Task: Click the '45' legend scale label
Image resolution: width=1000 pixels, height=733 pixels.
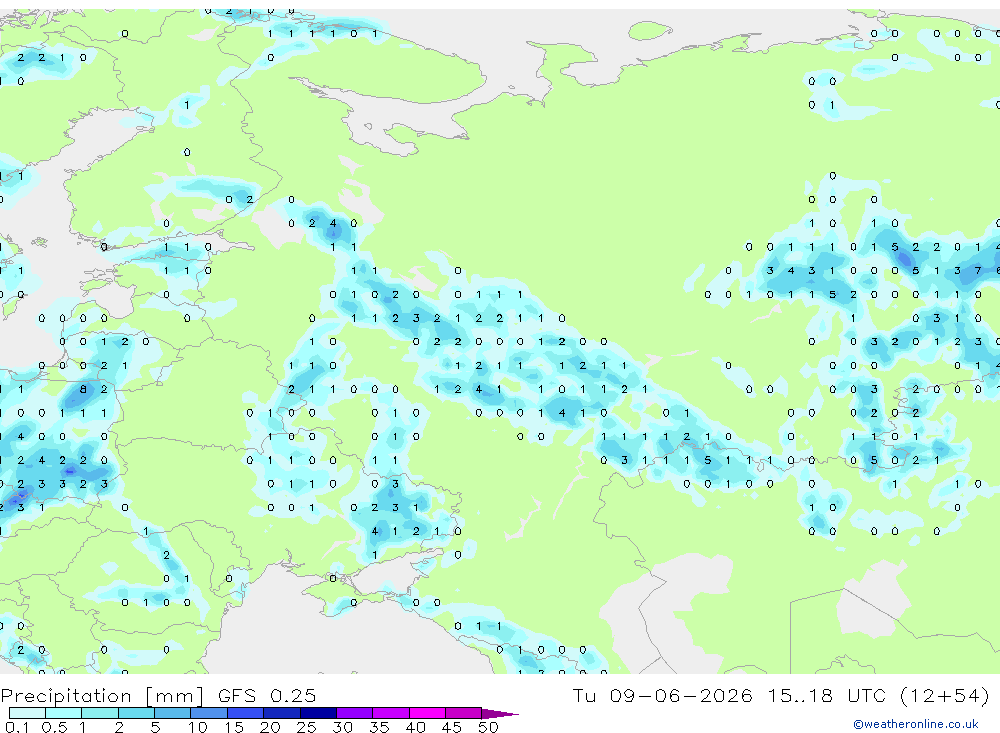Action: [x=452, y=727]
